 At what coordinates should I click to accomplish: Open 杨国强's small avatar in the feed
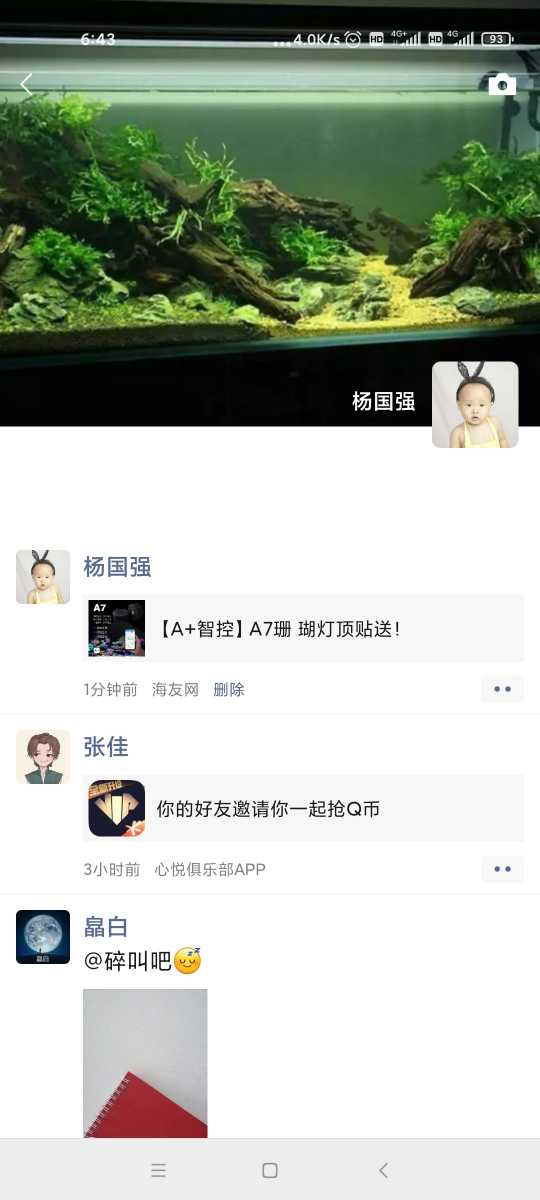[x=43, y=577]
